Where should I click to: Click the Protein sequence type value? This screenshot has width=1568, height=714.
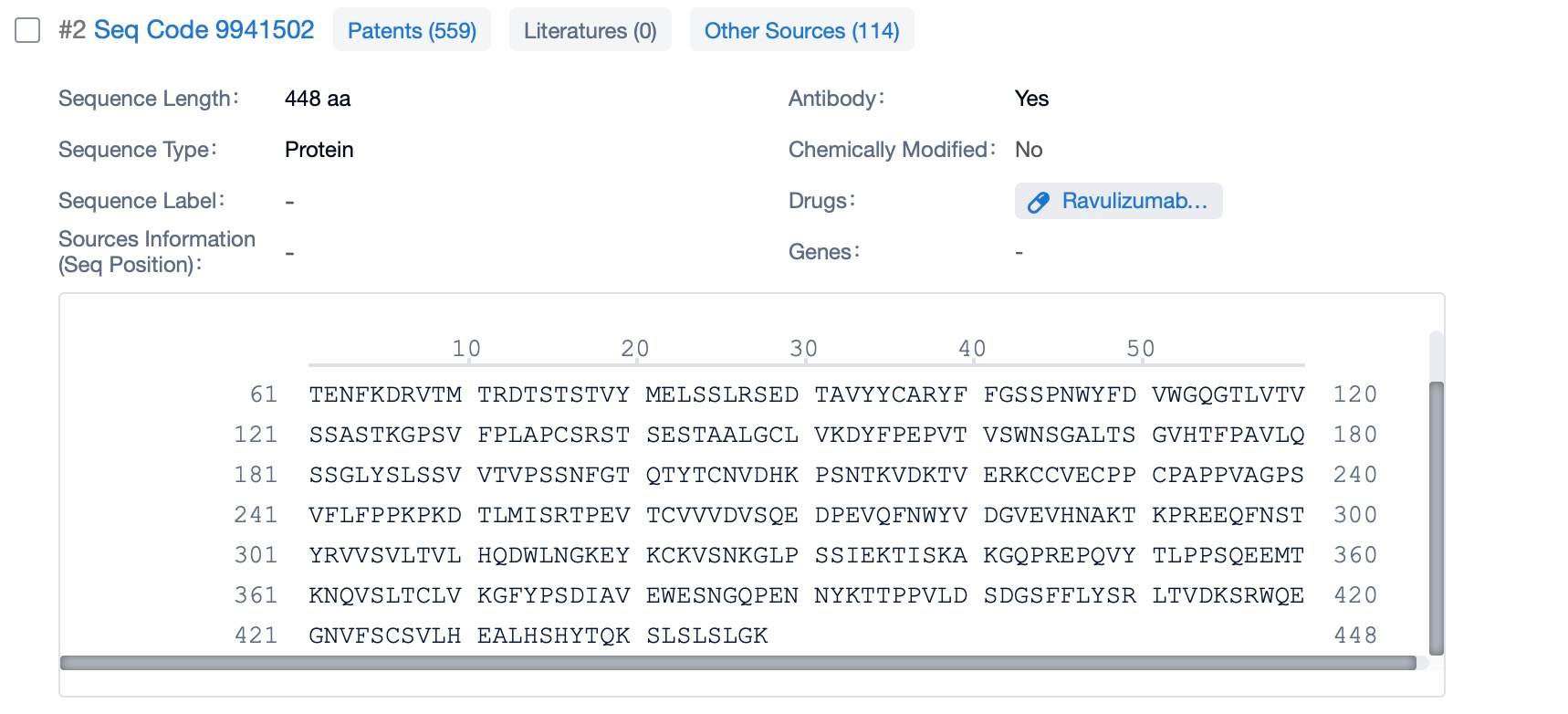coord(319,150)
